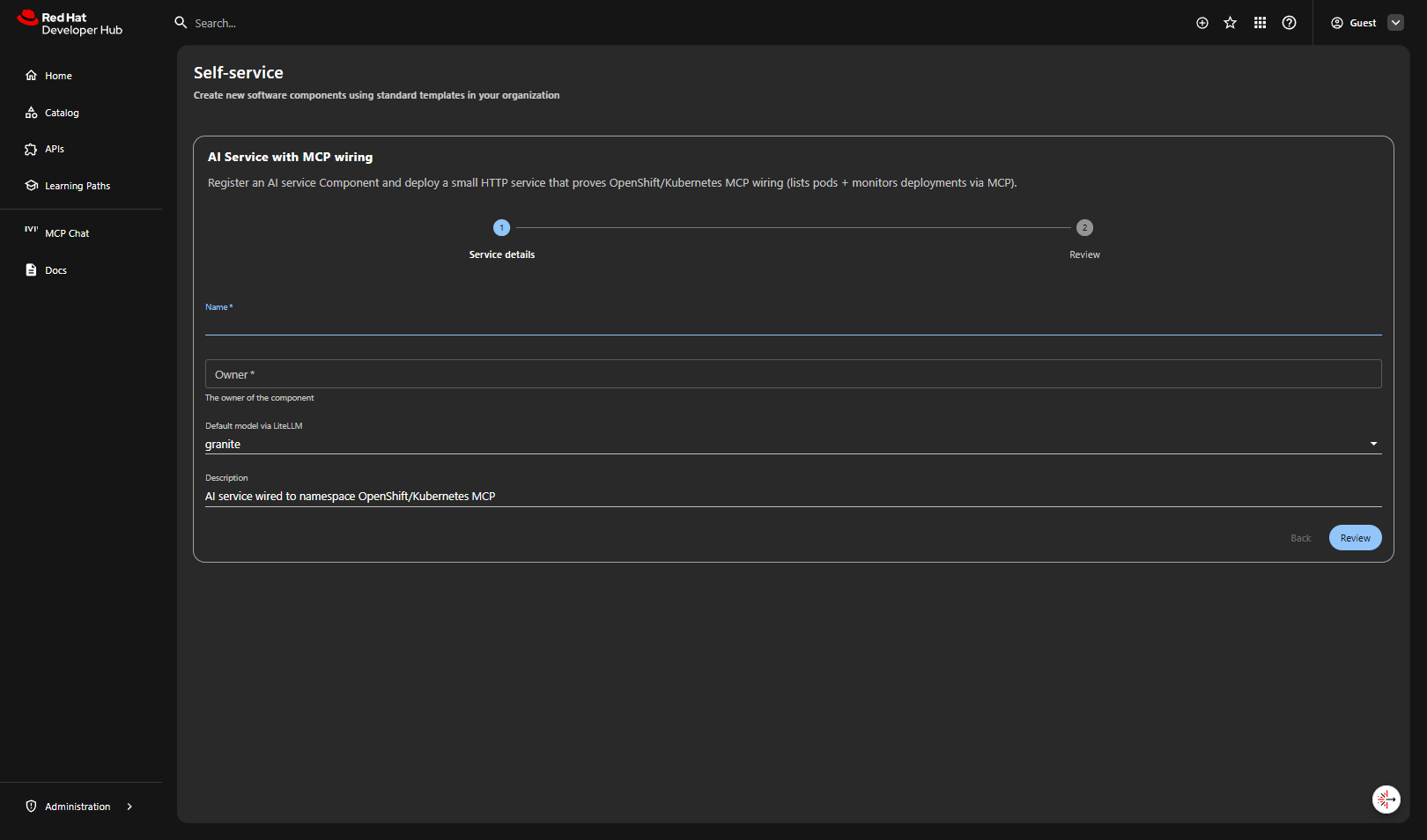The width and height of the screenshot is (1427, 840).
Task: Click the blue Review button
Action: (1355, 538)
